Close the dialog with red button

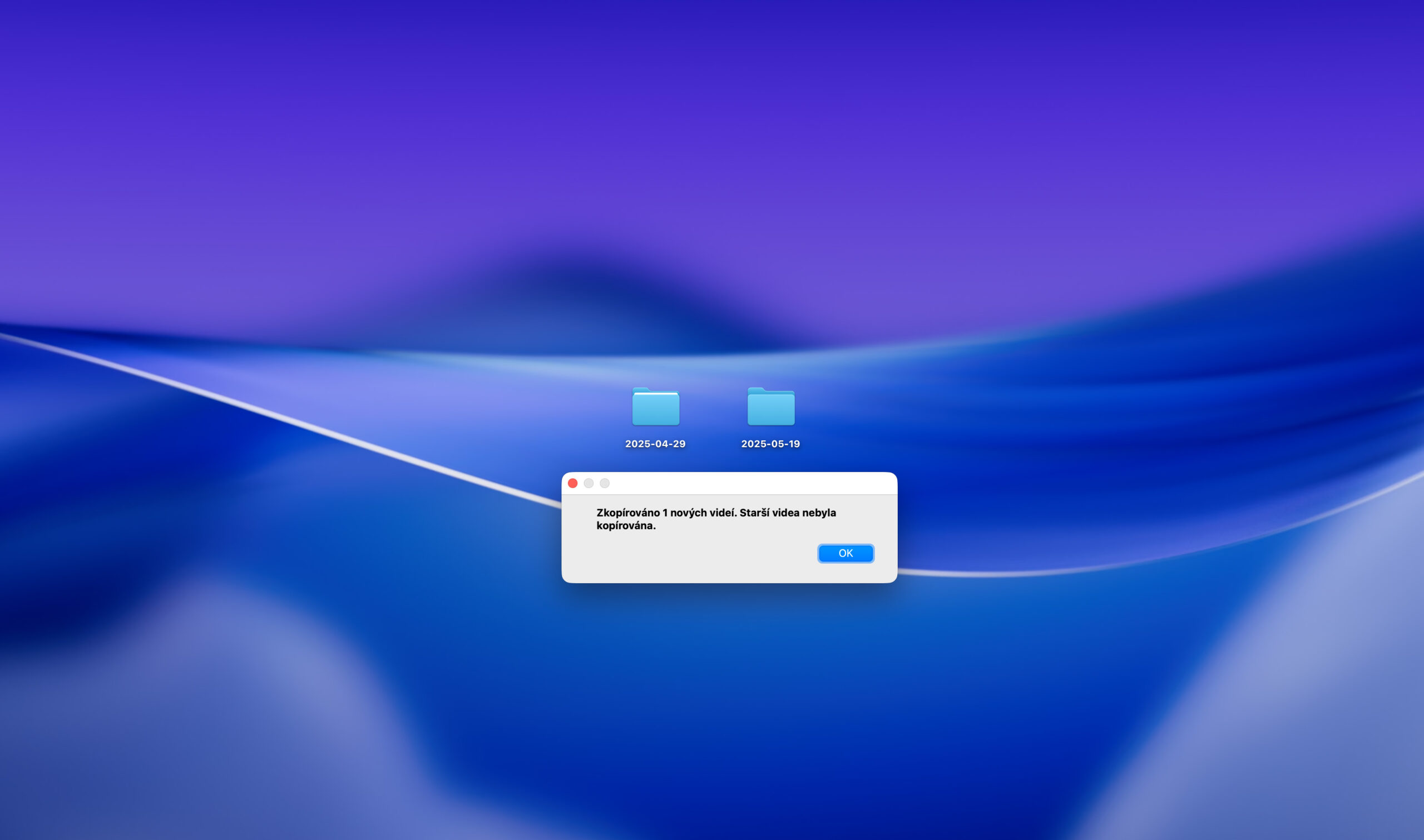(572, 483)
